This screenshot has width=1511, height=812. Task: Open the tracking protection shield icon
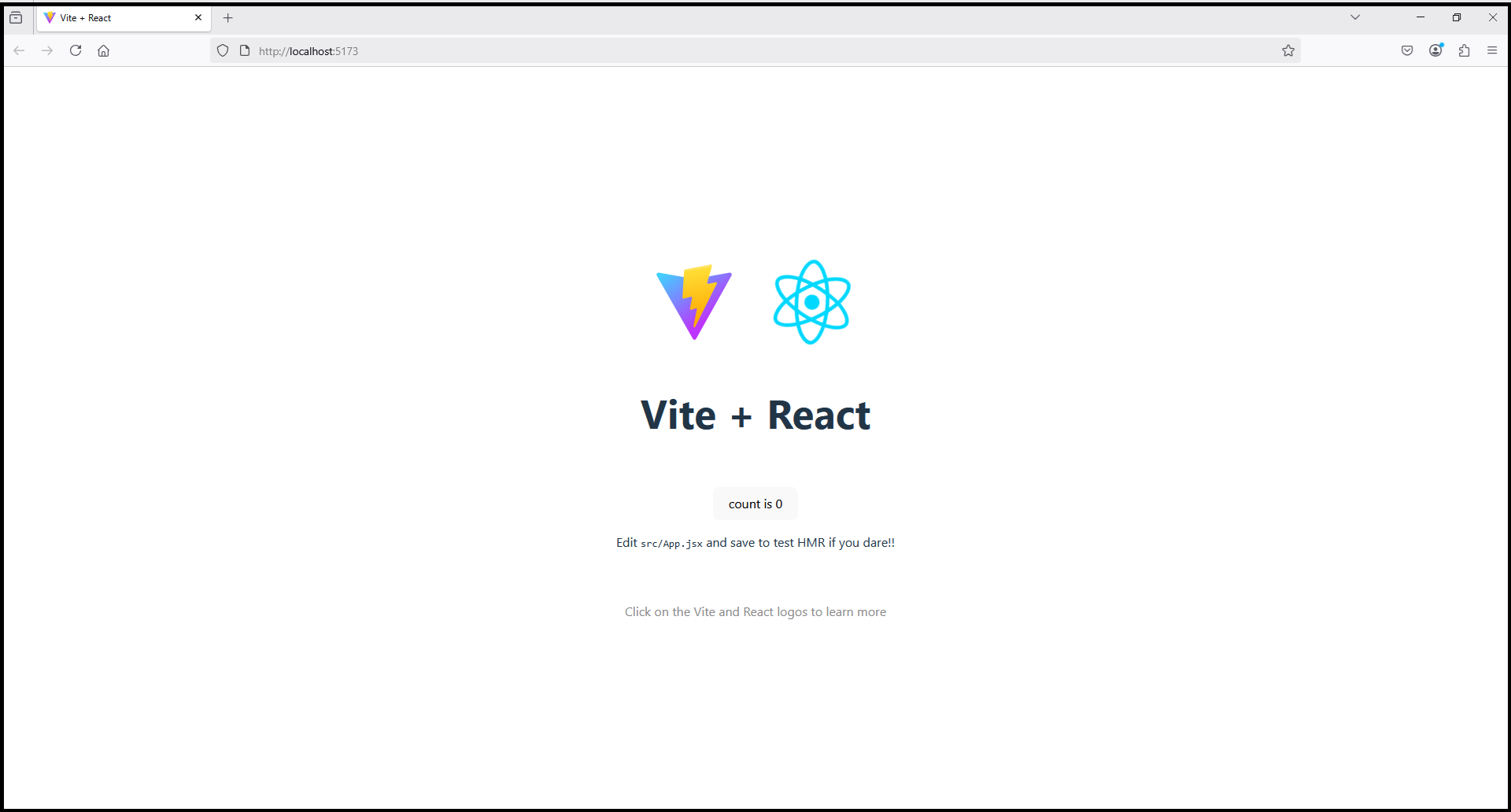[x=223, y=50]
